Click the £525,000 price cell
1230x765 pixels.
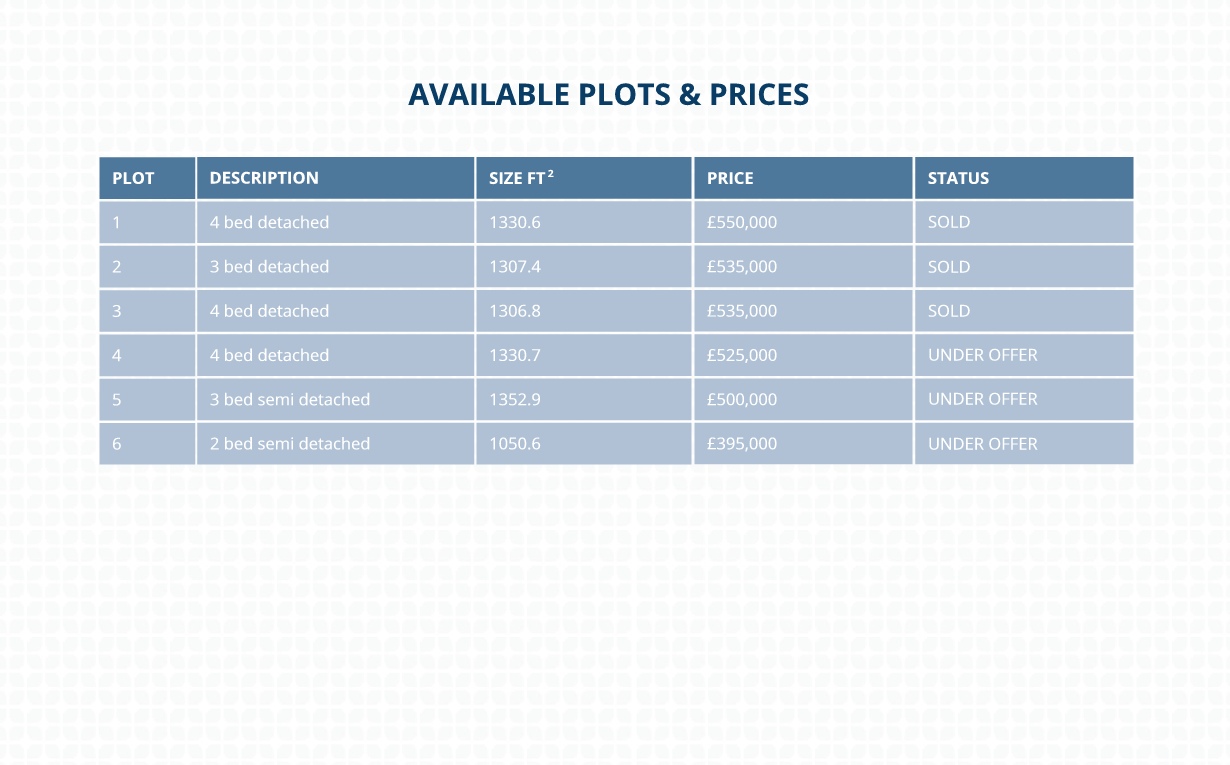803,355
